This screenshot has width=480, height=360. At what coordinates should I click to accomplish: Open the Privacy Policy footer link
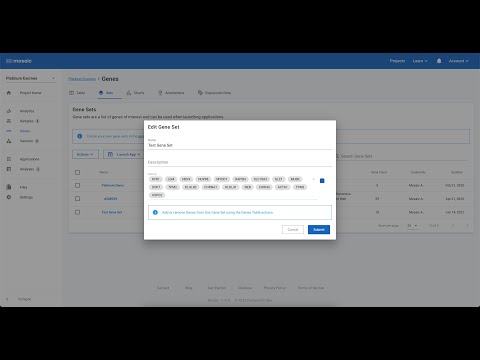pyautogui.click(x=275, y=288)
